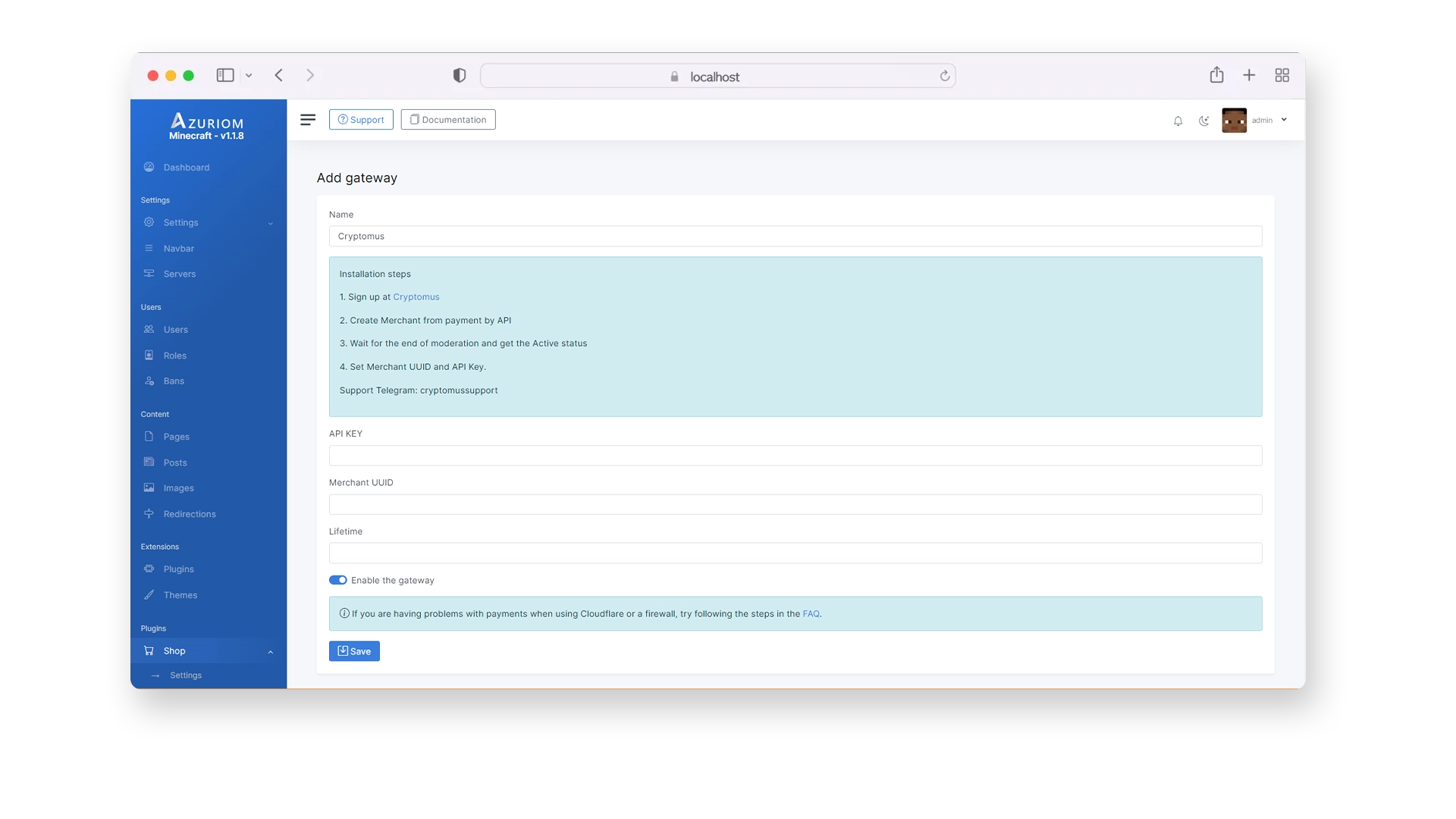Go forward with Safari forward arrow
This screenshot has height=819, width=1456.
[310, 75]
